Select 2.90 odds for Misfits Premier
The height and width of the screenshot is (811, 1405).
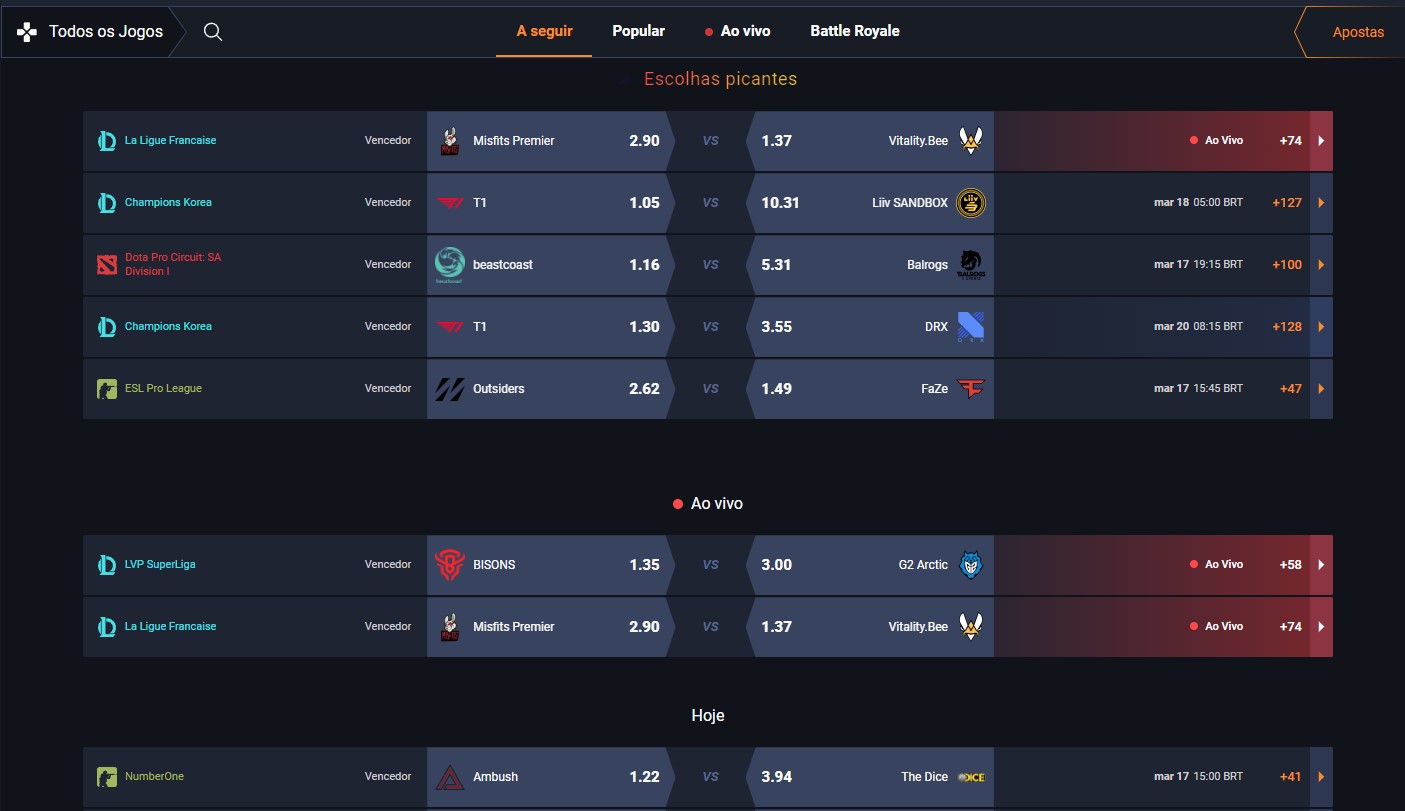click(x=644, y=140)
